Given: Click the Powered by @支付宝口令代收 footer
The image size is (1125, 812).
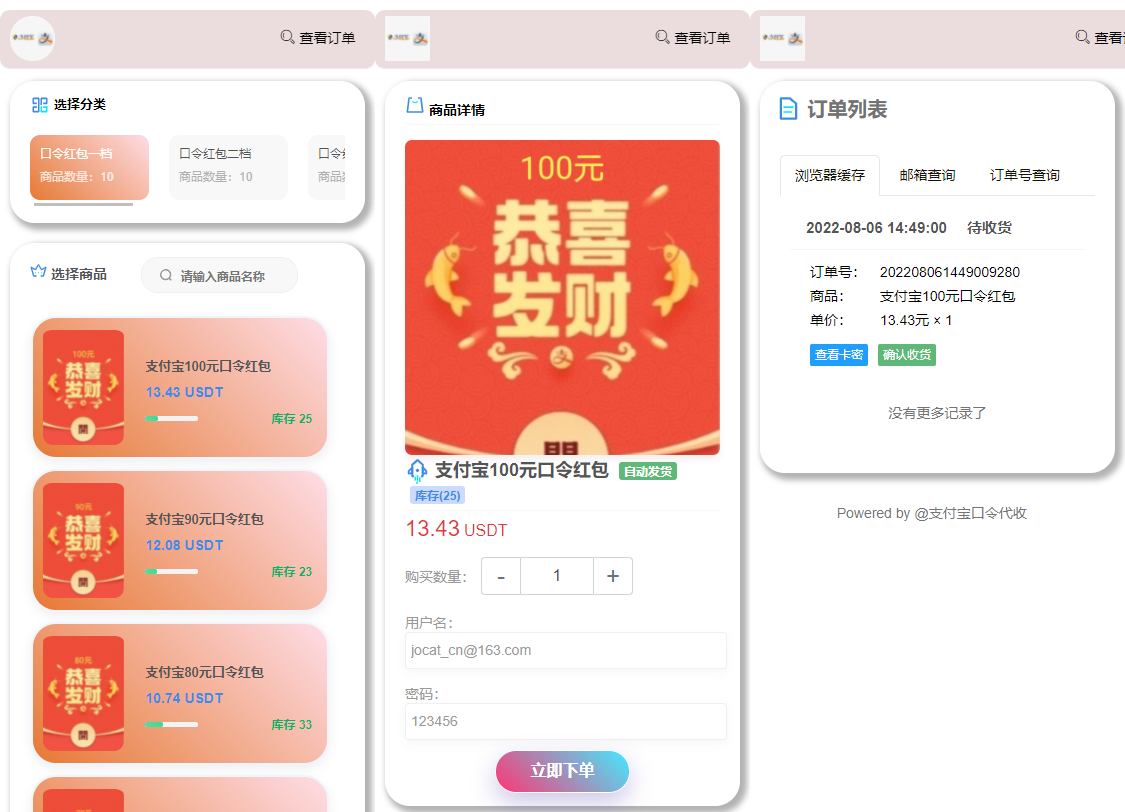Looking at the screenshot, I should pyautogui.click(x=932, y=513).
